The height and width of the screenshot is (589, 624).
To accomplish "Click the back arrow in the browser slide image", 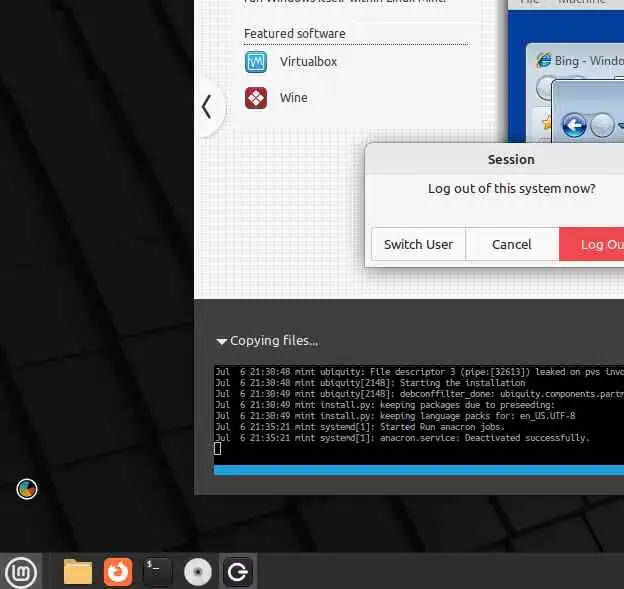I will (x=573, y=126).
